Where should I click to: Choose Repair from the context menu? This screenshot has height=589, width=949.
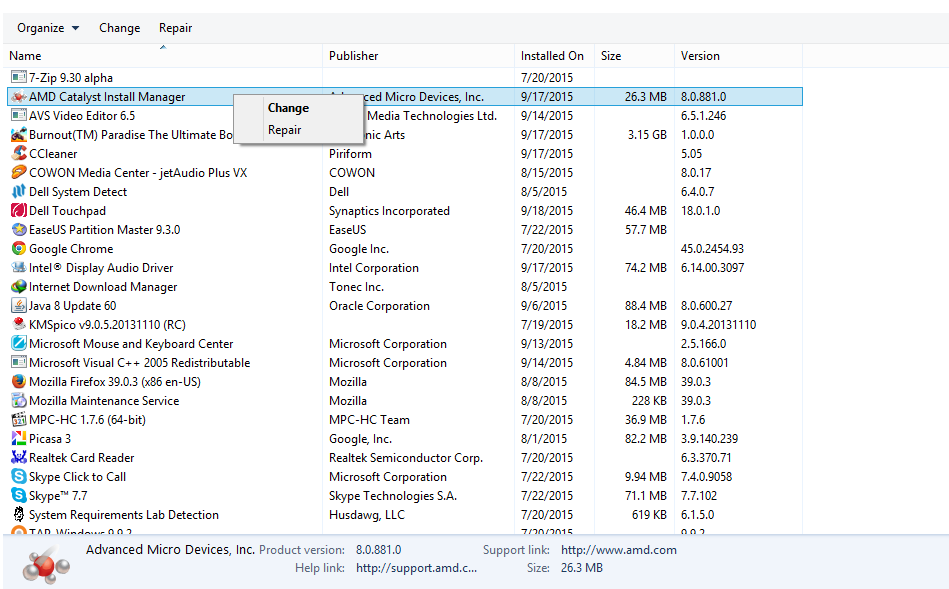[284, 130]
